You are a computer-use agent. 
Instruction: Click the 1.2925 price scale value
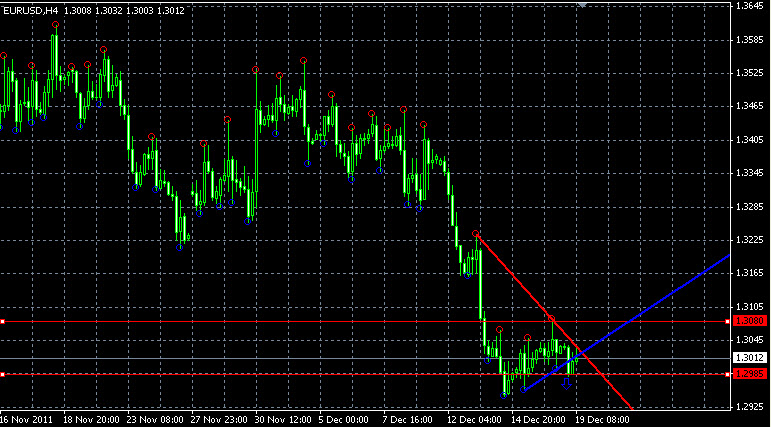750,408
